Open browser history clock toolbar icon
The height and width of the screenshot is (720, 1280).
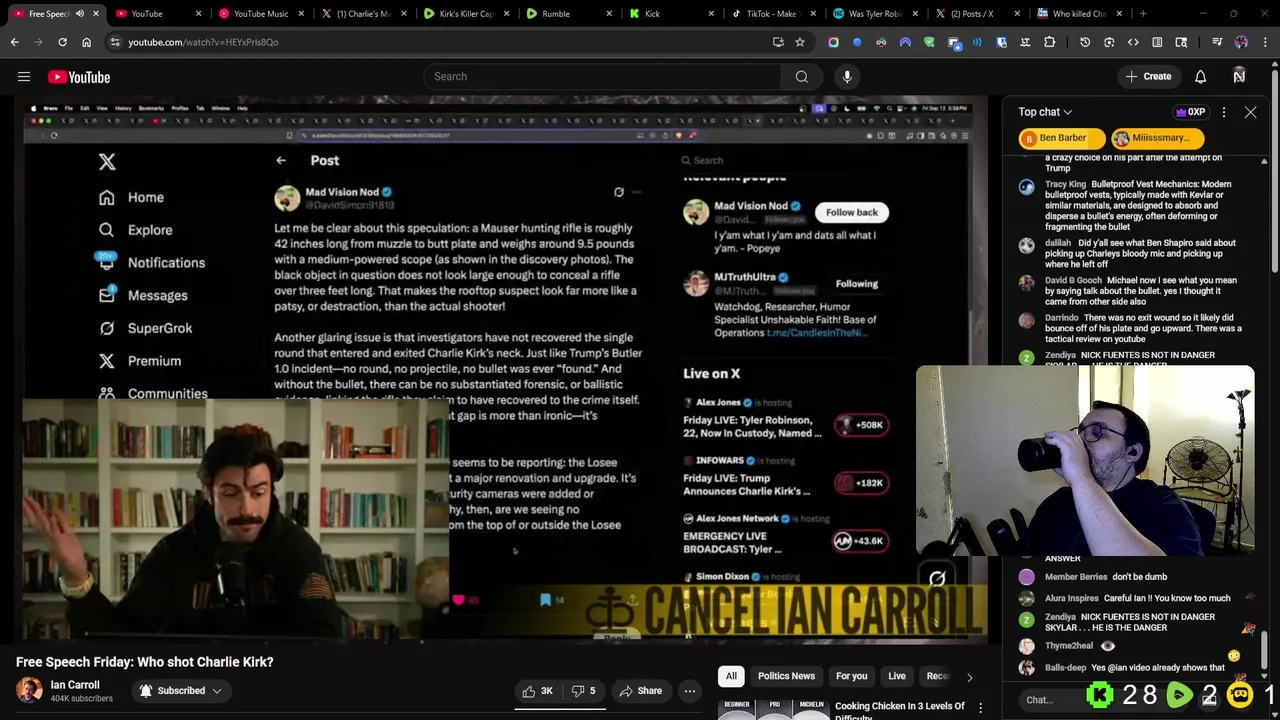[x=1085, y=42]
